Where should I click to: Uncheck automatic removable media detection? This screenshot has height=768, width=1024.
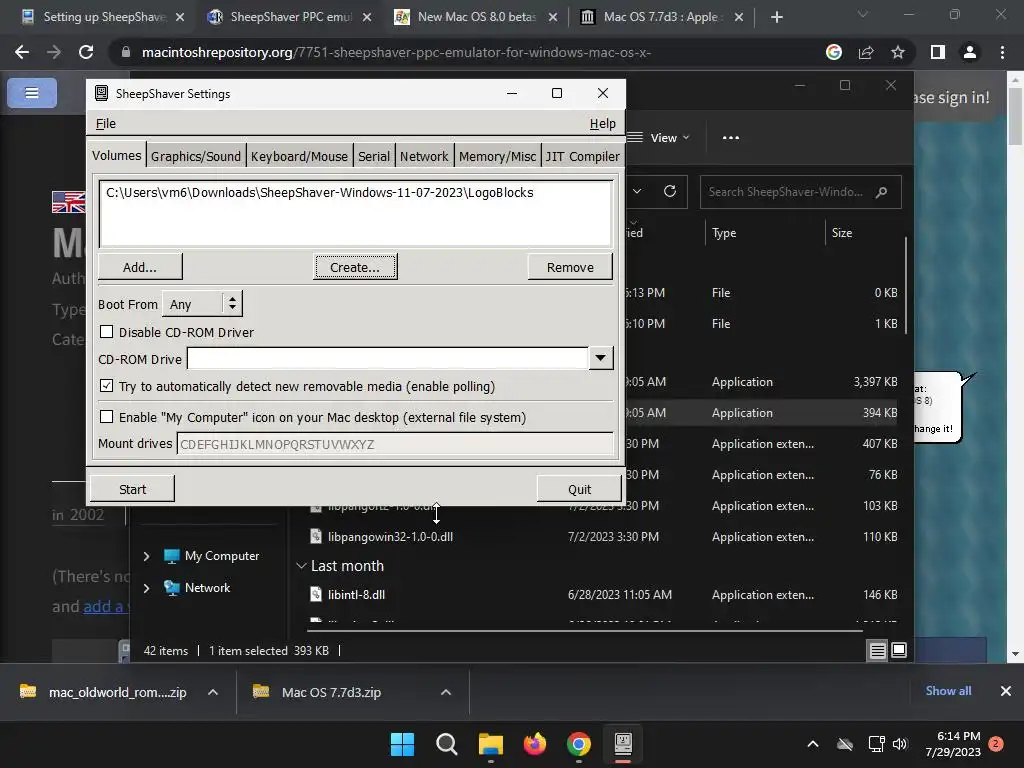click(106, 386)
